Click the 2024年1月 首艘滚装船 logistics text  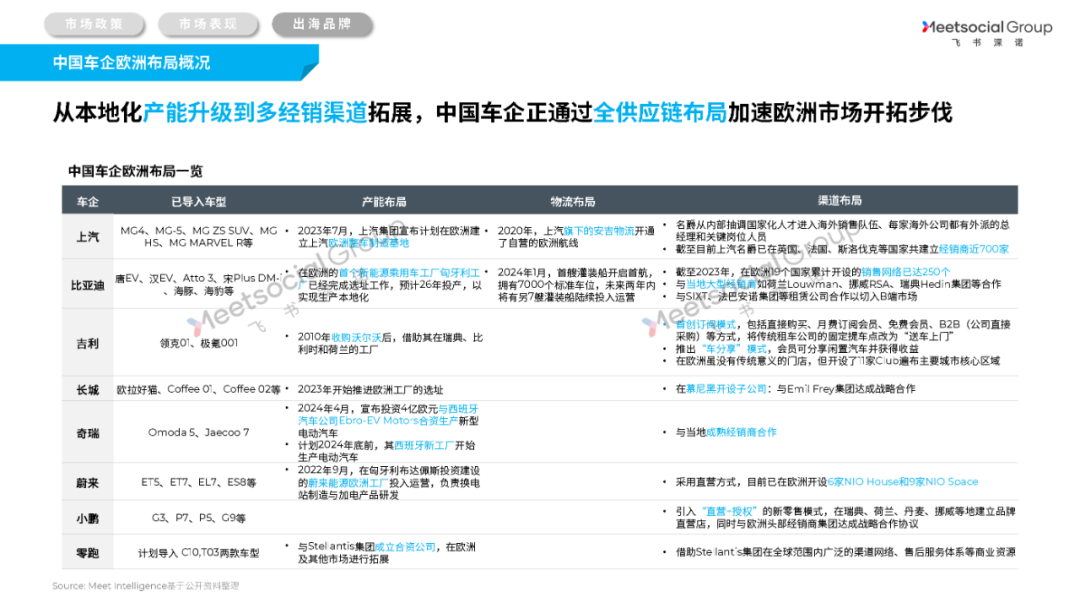pos(576,285)
